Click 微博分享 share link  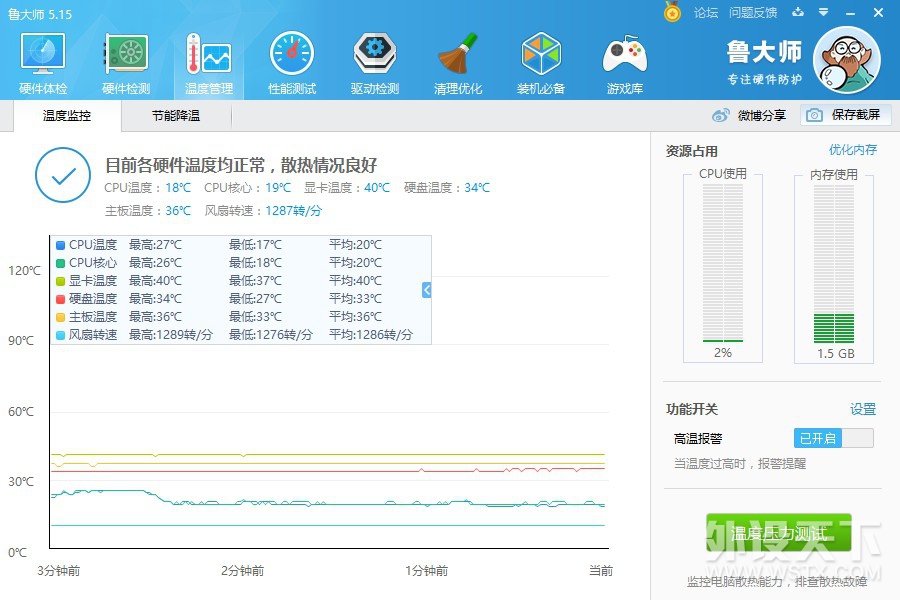(762, 115)
